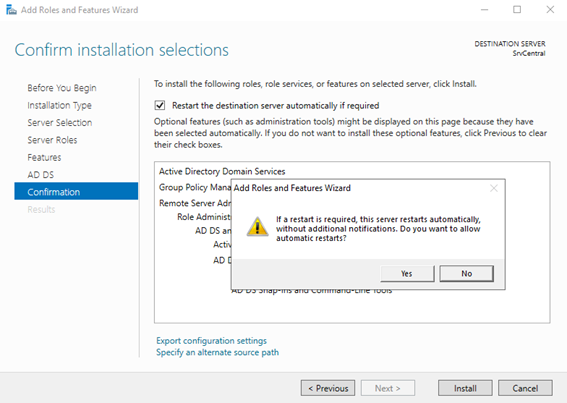This screenshot has height=403, width=567.
Task: Click the SrvCentral destination server name
Action: [x=529, y=53]
